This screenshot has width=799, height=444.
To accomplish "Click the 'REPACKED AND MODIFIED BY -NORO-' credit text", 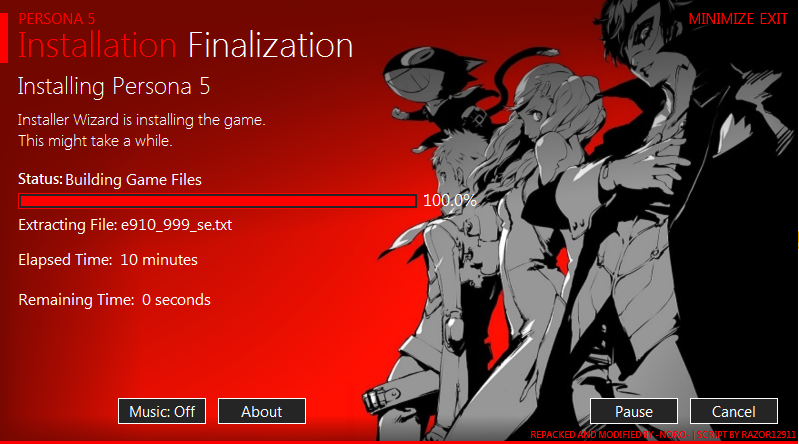I will pyautogui.click(x=610, y=435).
